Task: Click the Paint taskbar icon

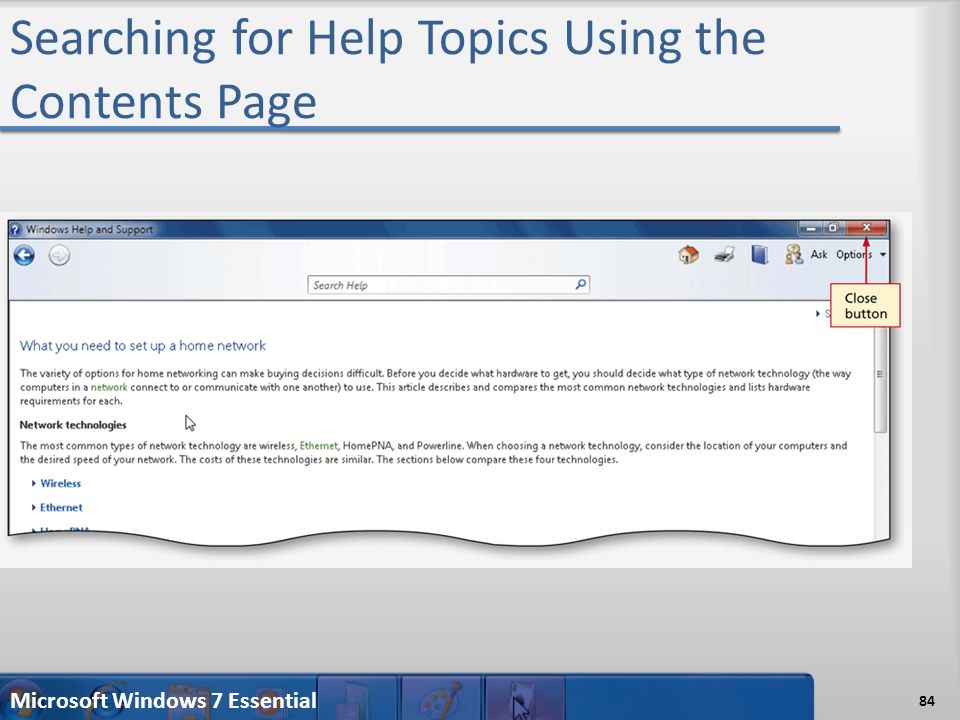Action: [x=440, y=699]
